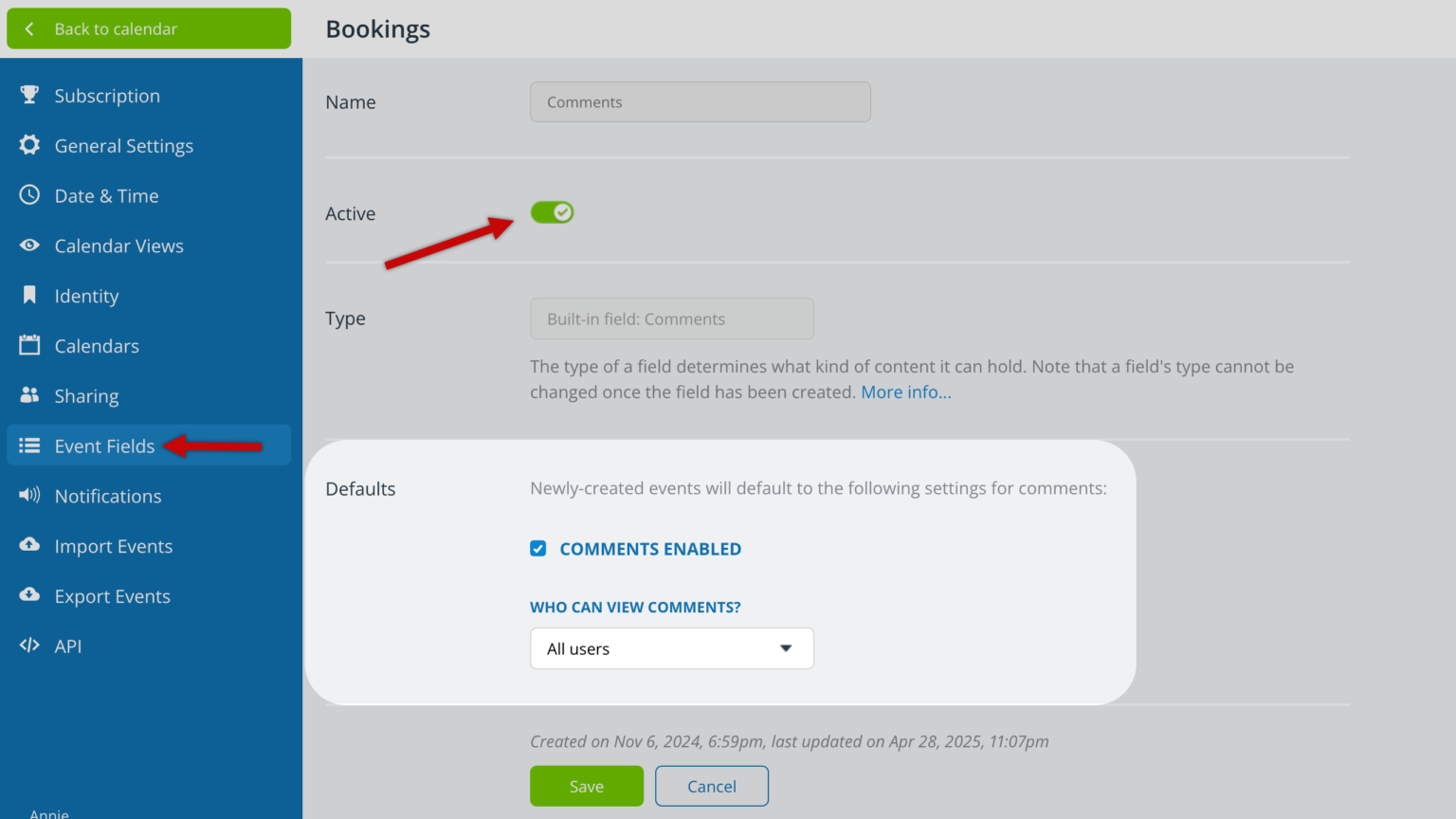This screenshot has width=1456, height=819.
Task: Toggle off the Active switch
Action: click(552, 211)
